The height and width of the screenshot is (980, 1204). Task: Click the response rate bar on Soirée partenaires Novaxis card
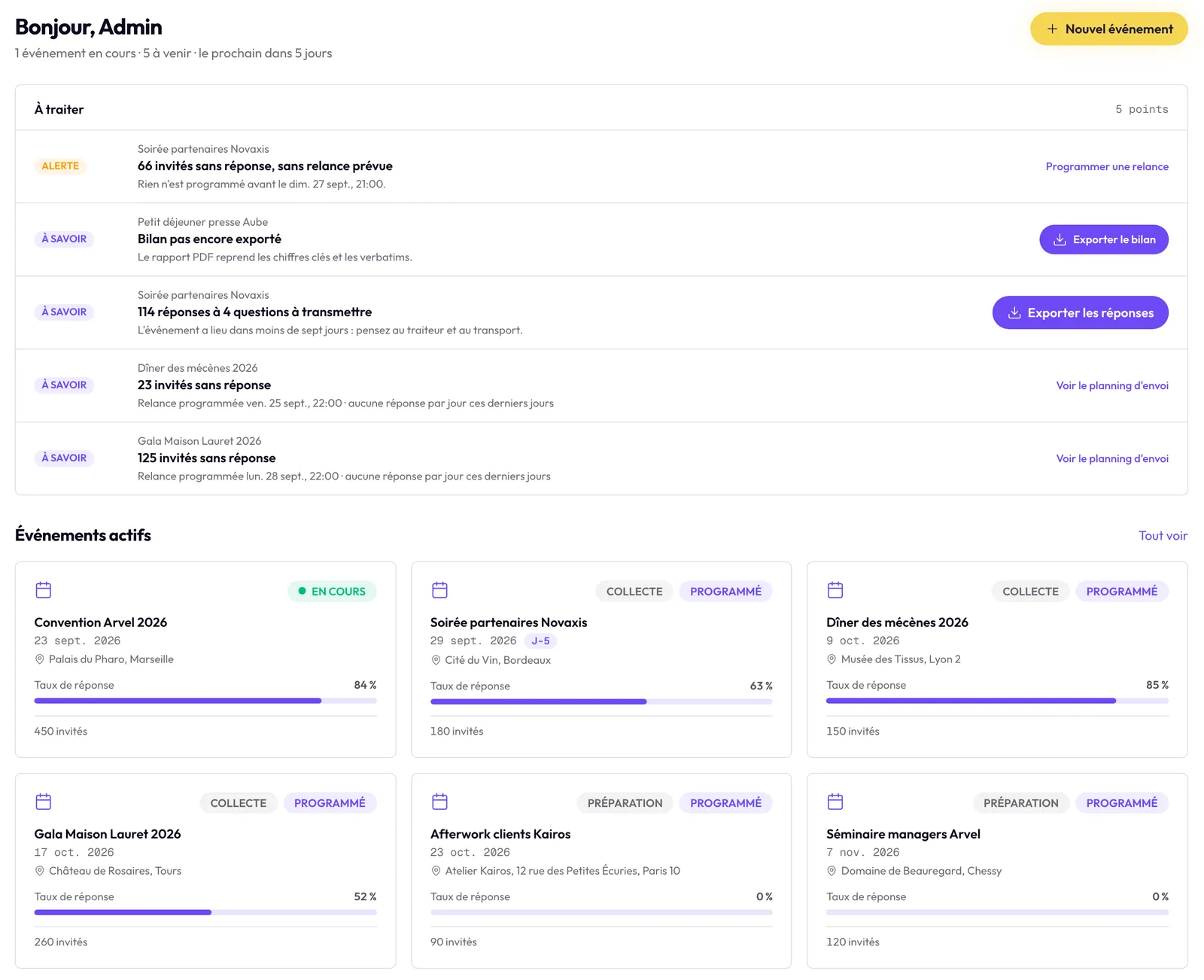coord(601,702)
